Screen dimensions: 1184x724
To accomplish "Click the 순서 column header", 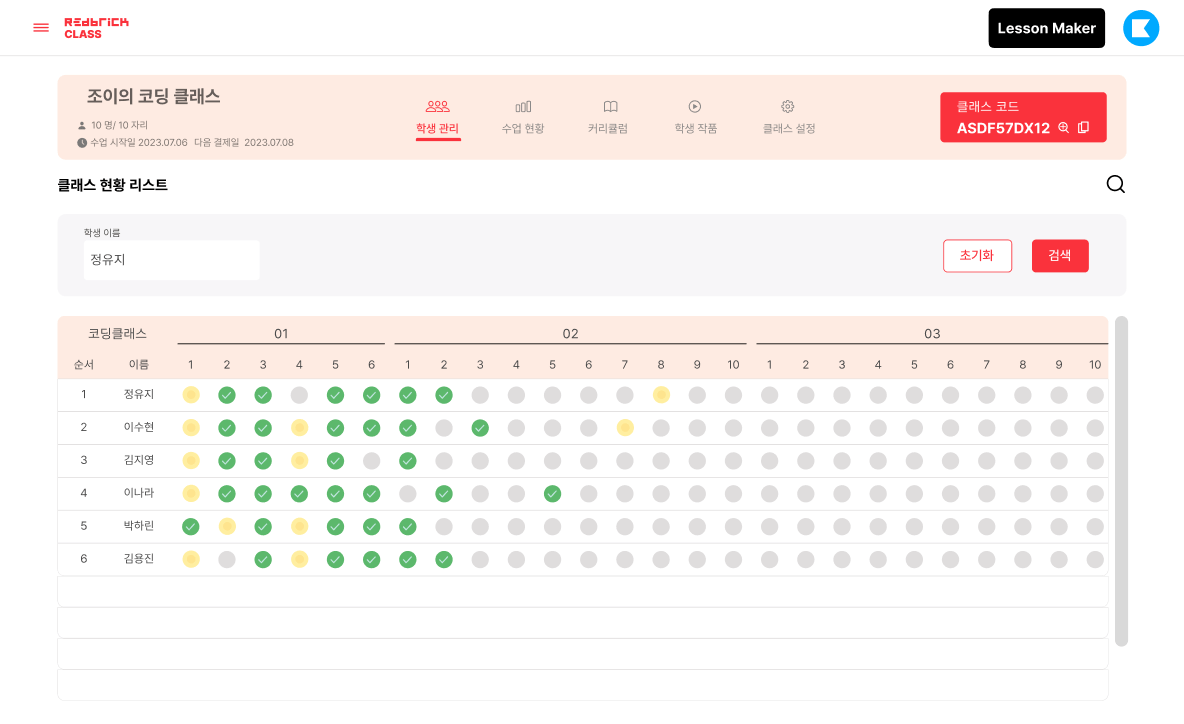I will 84,365.
